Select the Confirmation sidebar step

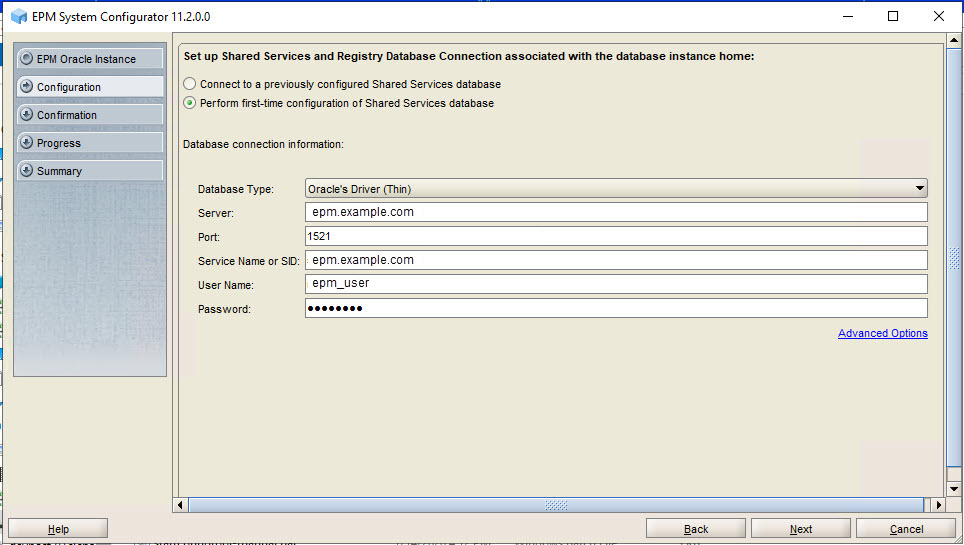point(90,114)
